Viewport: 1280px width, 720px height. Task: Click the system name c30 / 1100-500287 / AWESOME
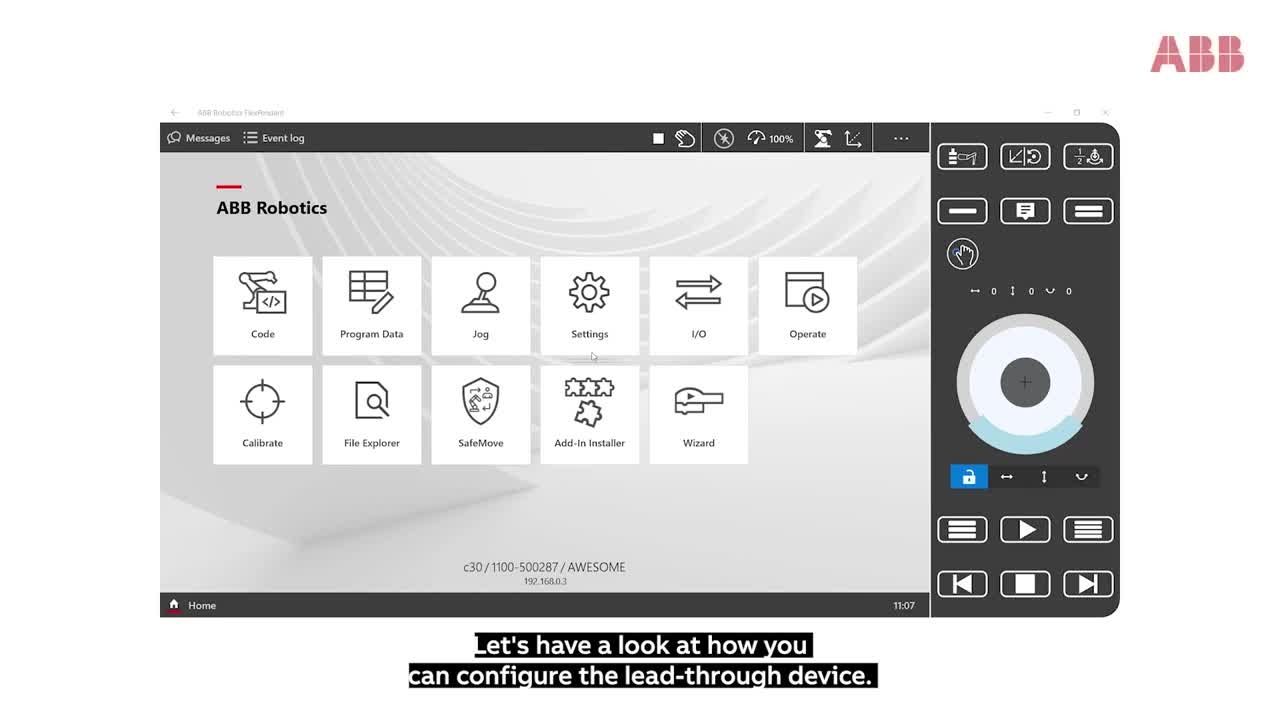(544, 567)
